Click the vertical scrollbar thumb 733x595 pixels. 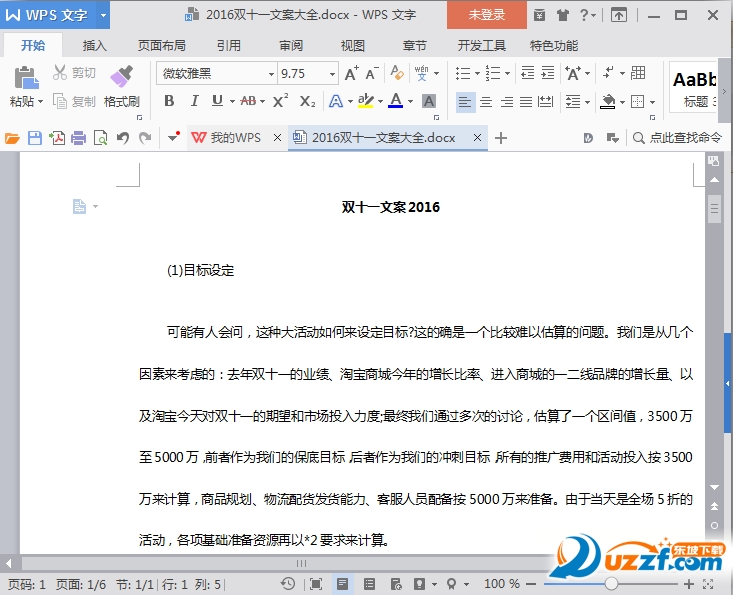click(714, 209)
